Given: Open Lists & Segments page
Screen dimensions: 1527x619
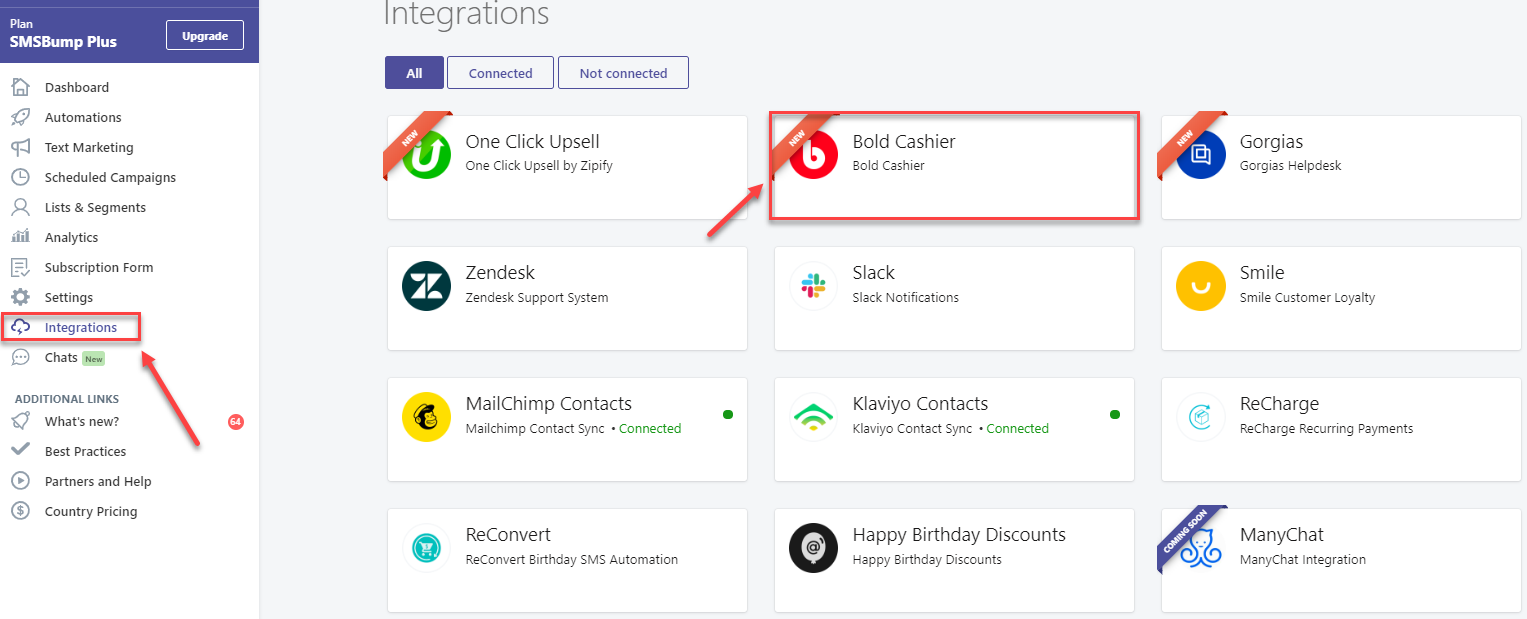Looking at the screenshot, I should [x=95, y=207].
